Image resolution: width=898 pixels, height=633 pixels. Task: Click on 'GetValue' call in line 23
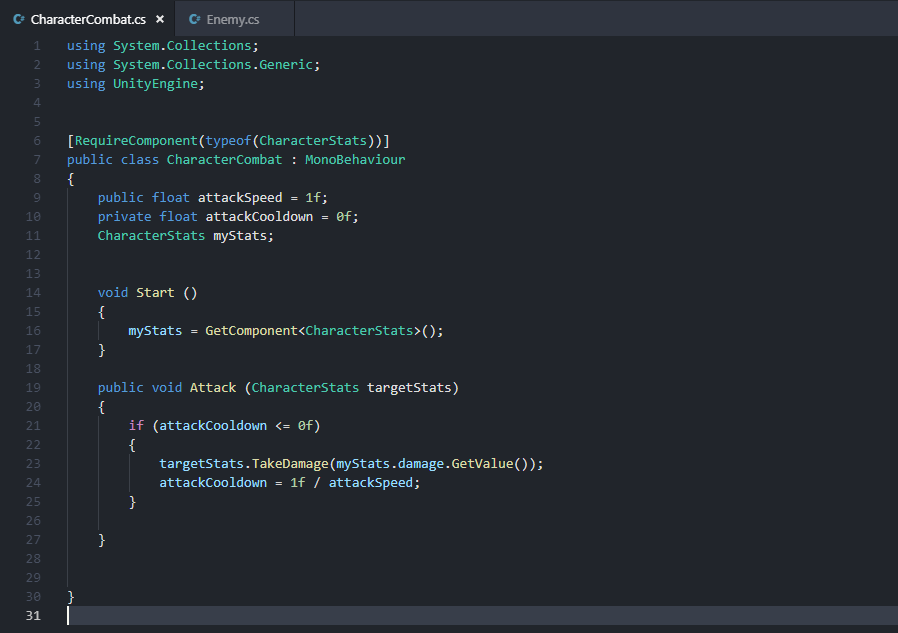click(x=482, y=463)
